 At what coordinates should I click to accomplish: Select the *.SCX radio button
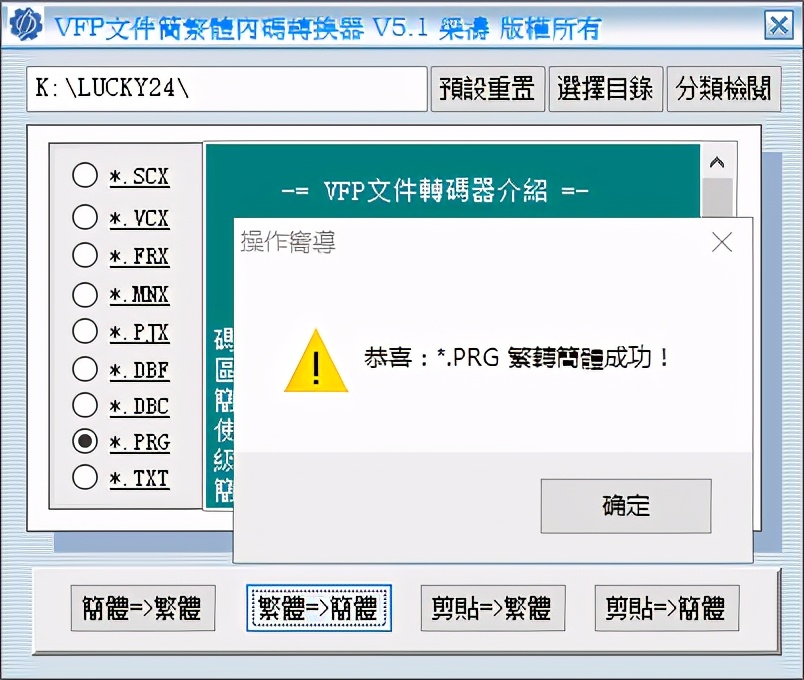click(85, 175)
